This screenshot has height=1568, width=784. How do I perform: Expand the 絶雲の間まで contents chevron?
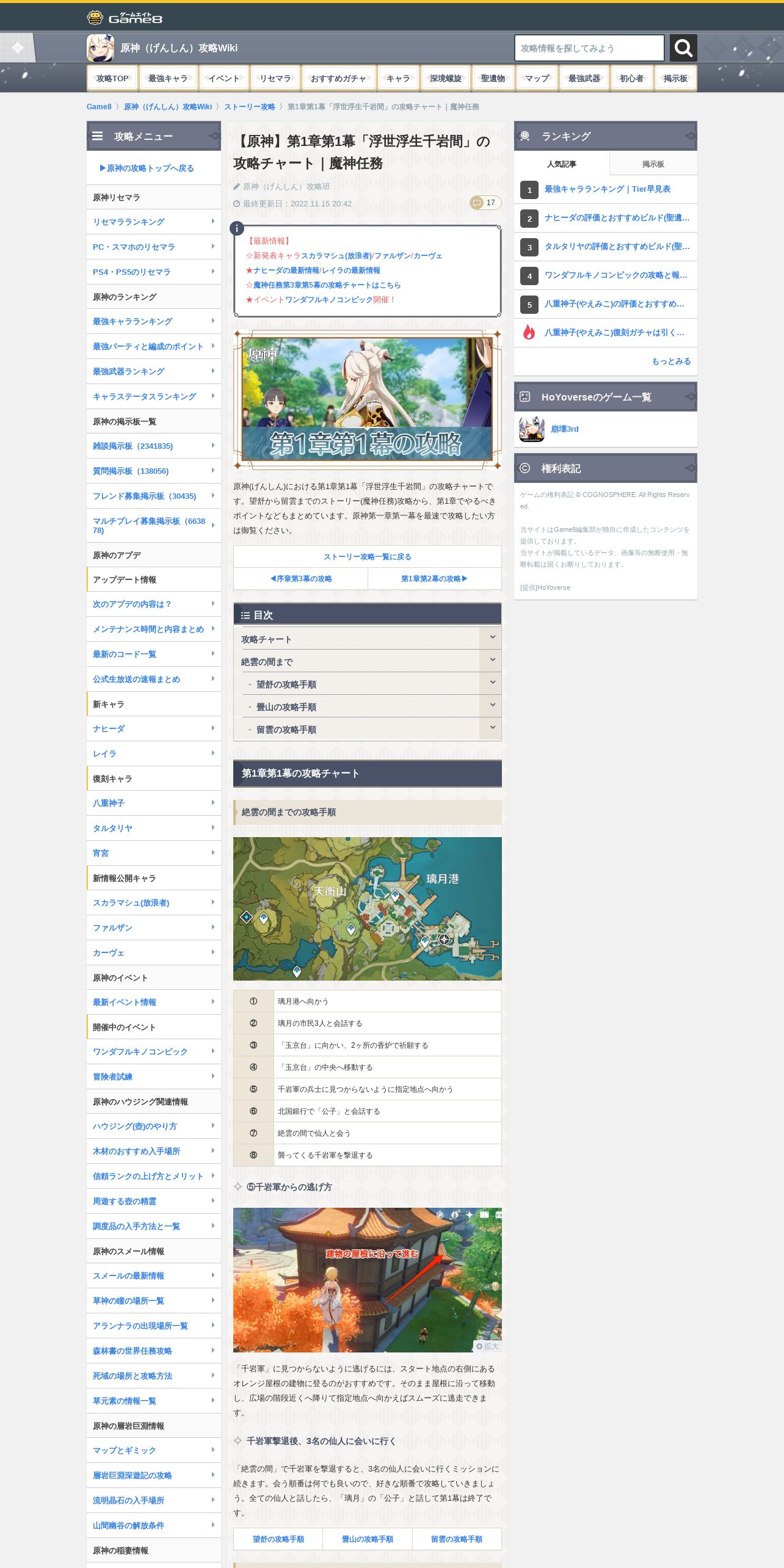(x=492, y=660)
